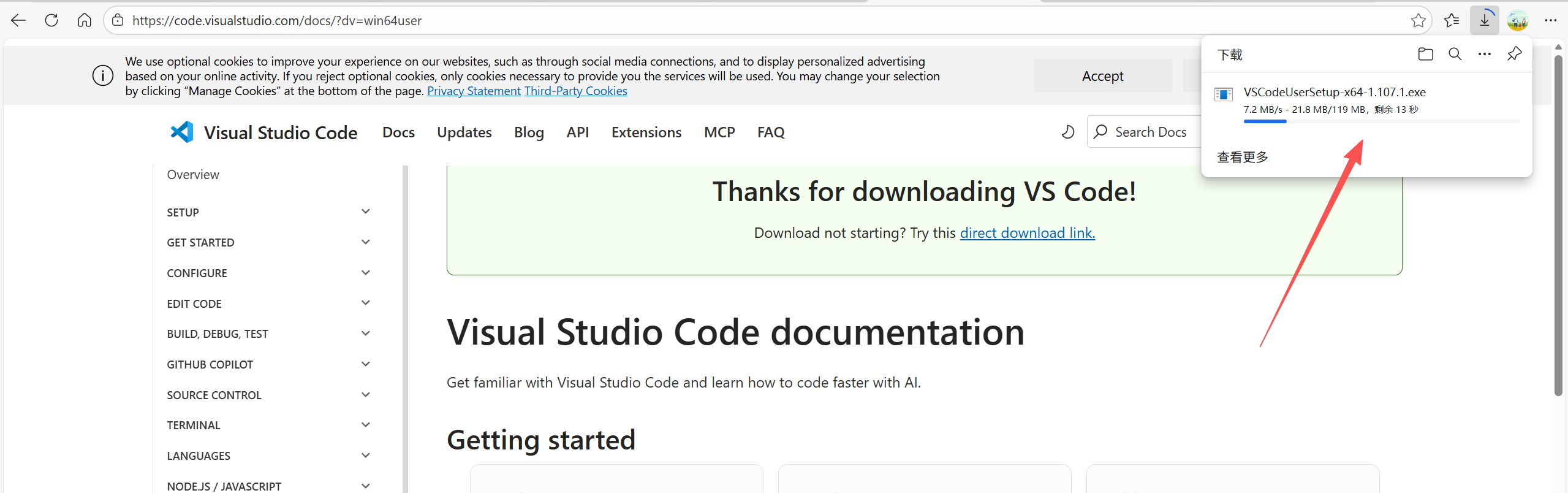Viewport: 1568px width, 493px height.
Task: Open the browser Settings and more menu
Action: pos(1551,20)
